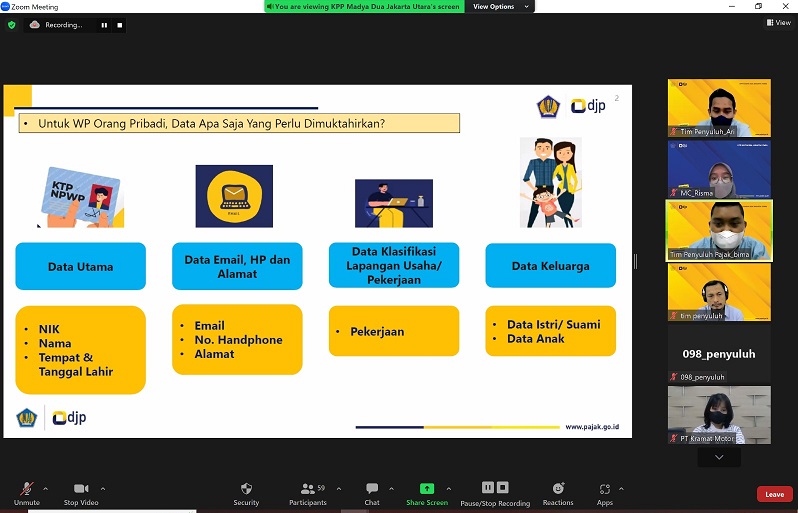Stop Video camera toggle
Screen dimensions: 798x513
pyautogui.click(x=81, y=490)
